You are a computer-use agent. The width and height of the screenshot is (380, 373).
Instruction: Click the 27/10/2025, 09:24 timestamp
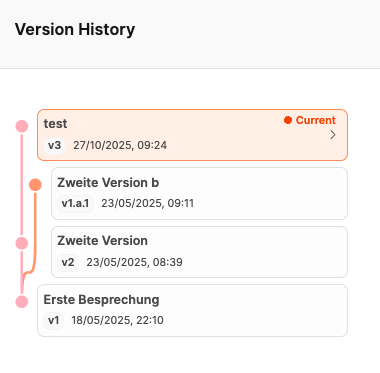coord(120,145)
